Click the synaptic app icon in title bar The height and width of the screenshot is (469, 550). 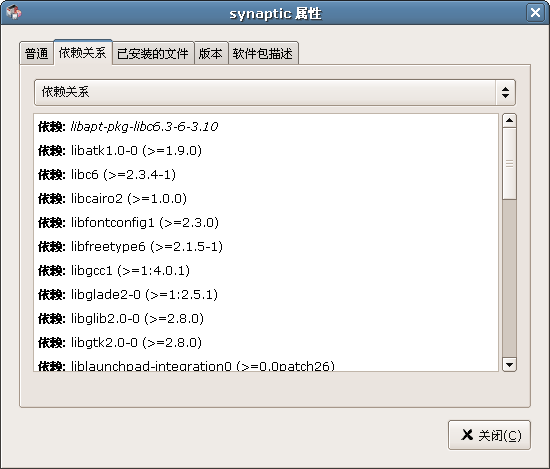point(13,13)
